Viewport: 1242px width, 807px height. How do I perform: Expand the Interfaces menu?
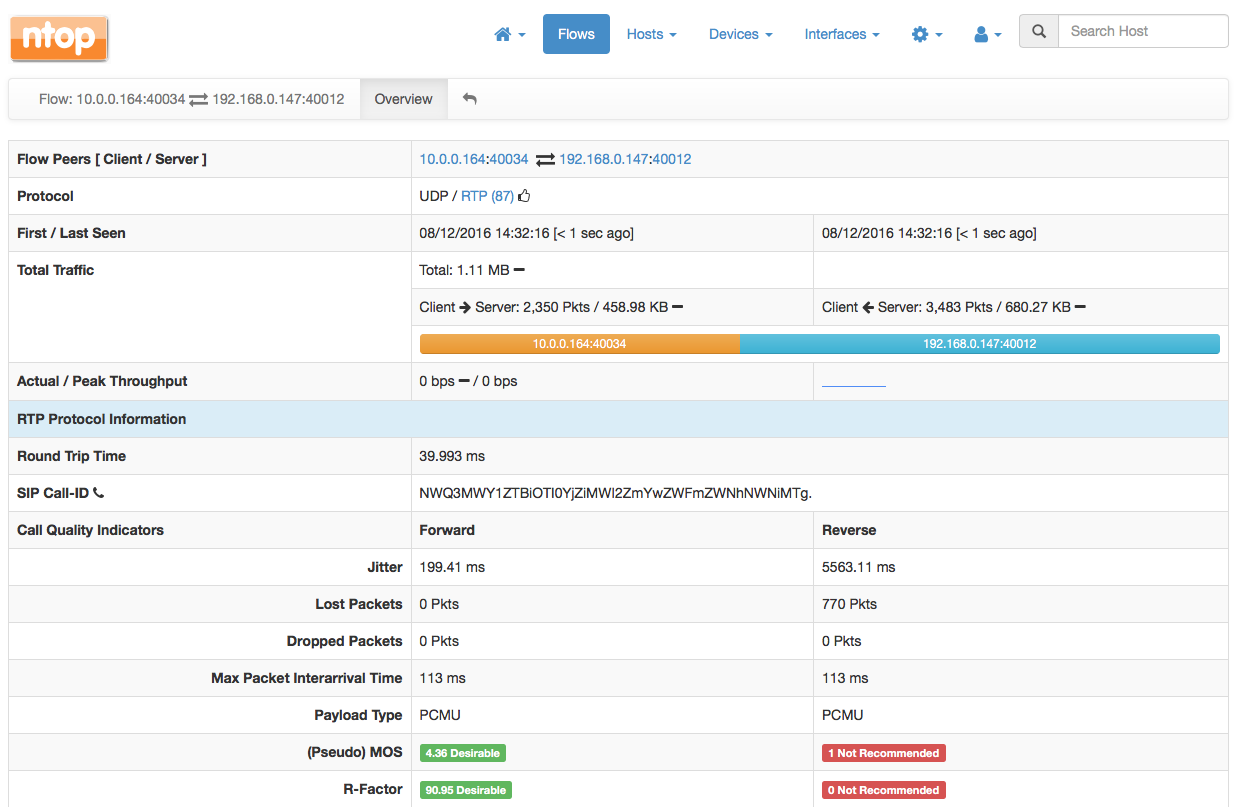[842, 34]
